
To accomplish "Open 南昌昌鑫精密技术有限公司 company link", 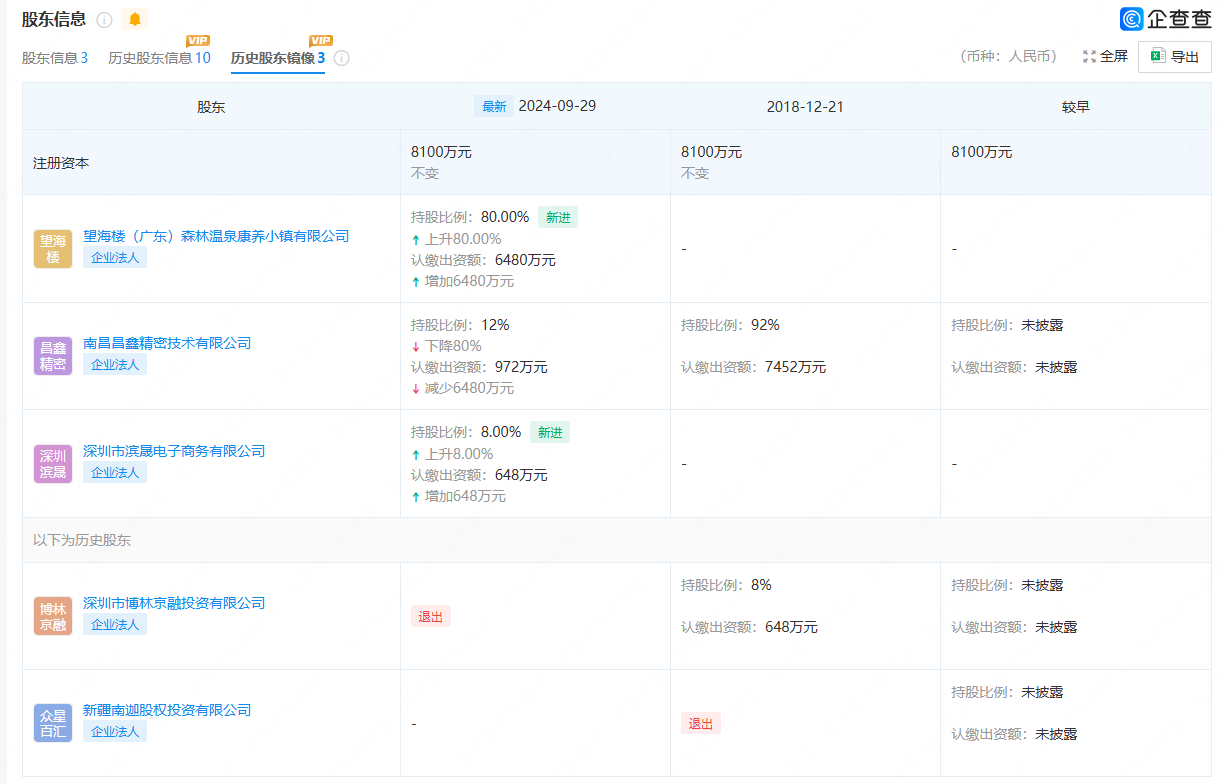I will [167, 343].
